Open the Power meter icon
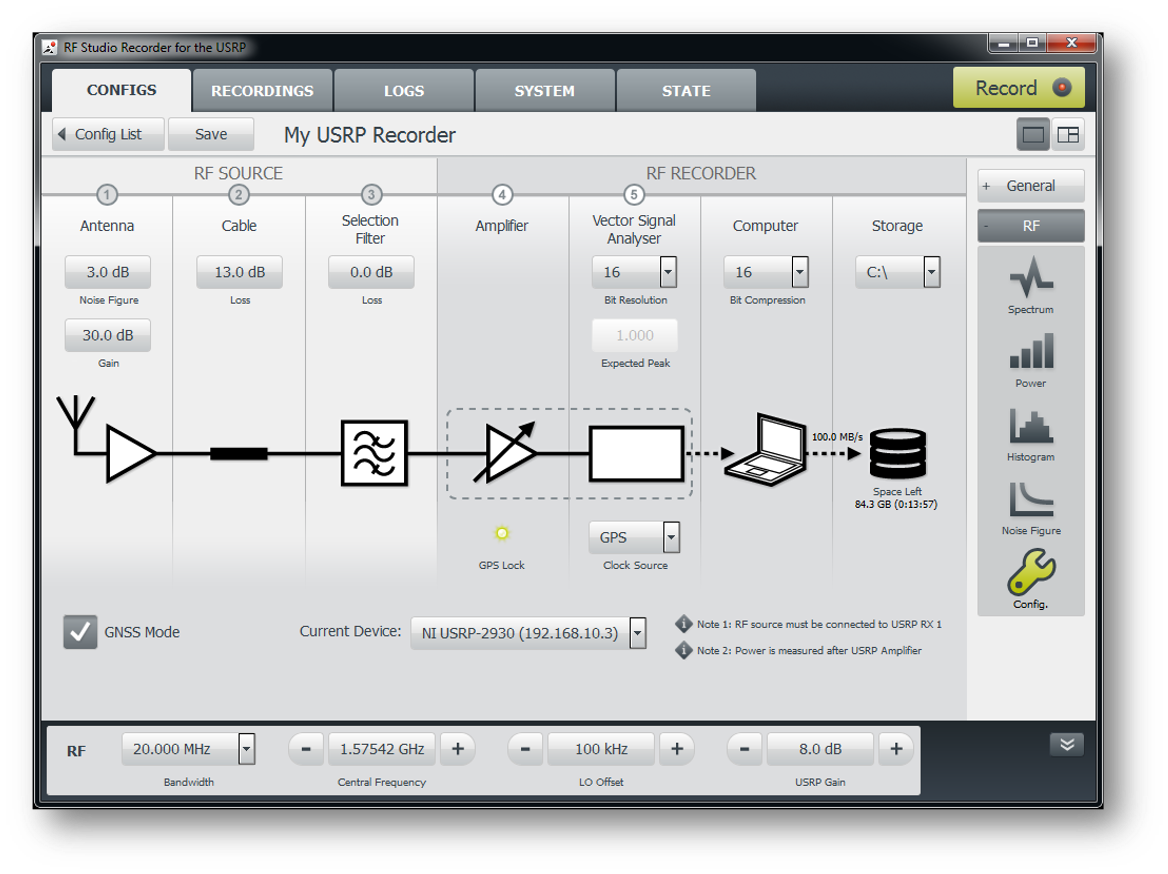This screenshot has width=1168, height=874. click(1030, 352)
